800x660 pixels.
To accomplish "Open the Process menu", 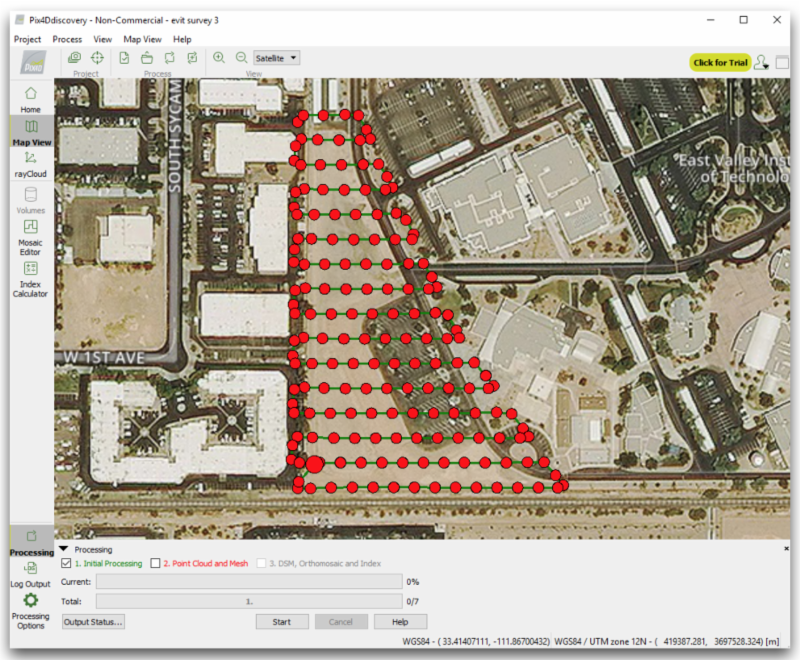I will [x=67, y=39].
